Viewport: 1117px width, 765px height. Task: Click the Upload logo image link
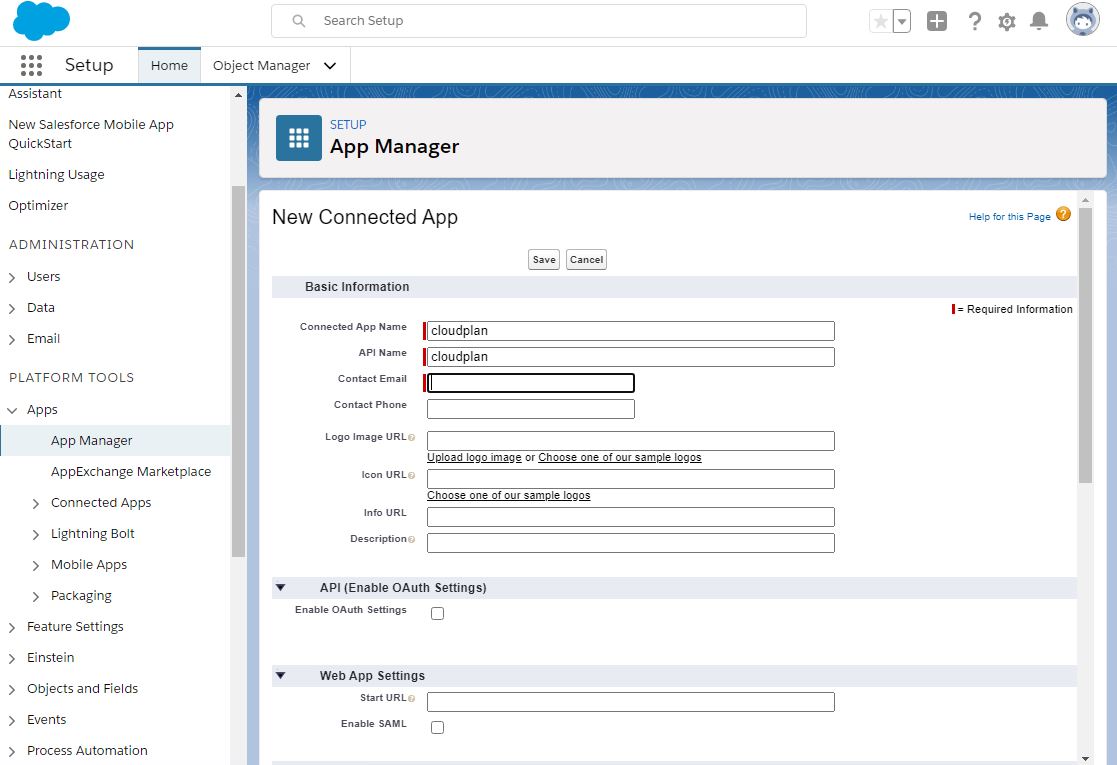click(473, 456)
